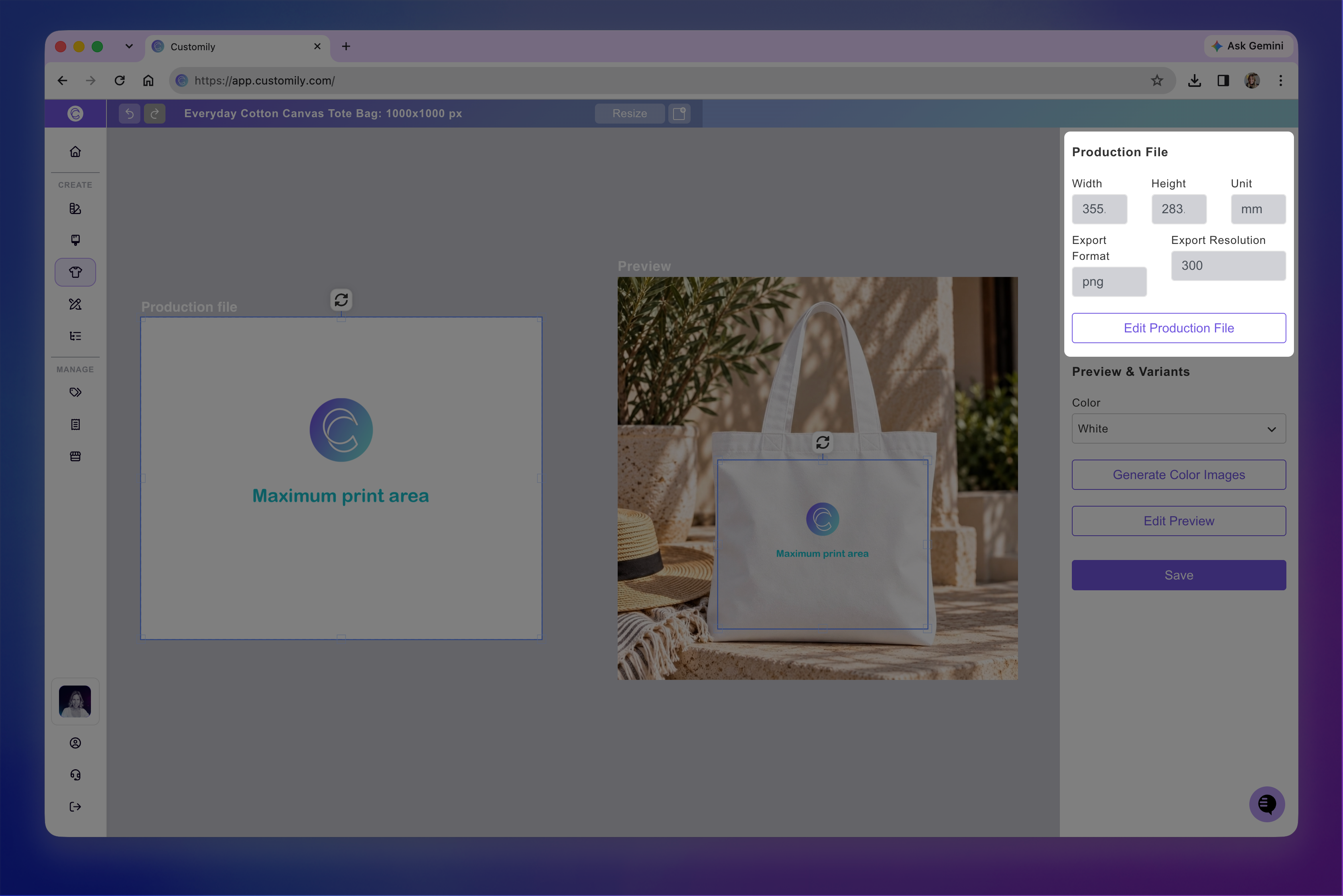This screenshot has width=1343, height=896.
Task: Click the export icon beside Resize
Action: tap(679, 114)
